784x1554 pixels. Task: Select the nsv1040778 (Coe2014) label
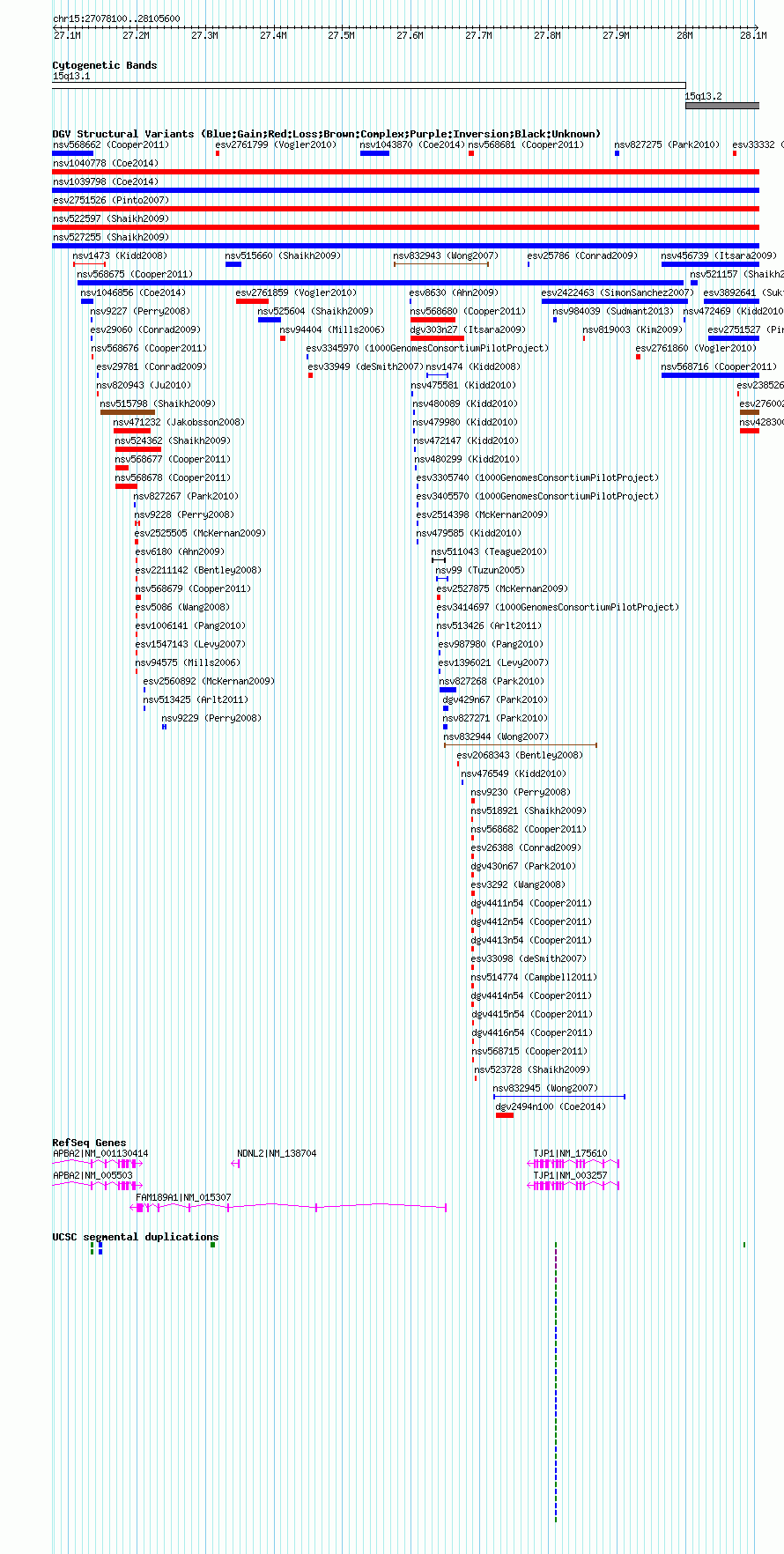(x=106, y=163)
